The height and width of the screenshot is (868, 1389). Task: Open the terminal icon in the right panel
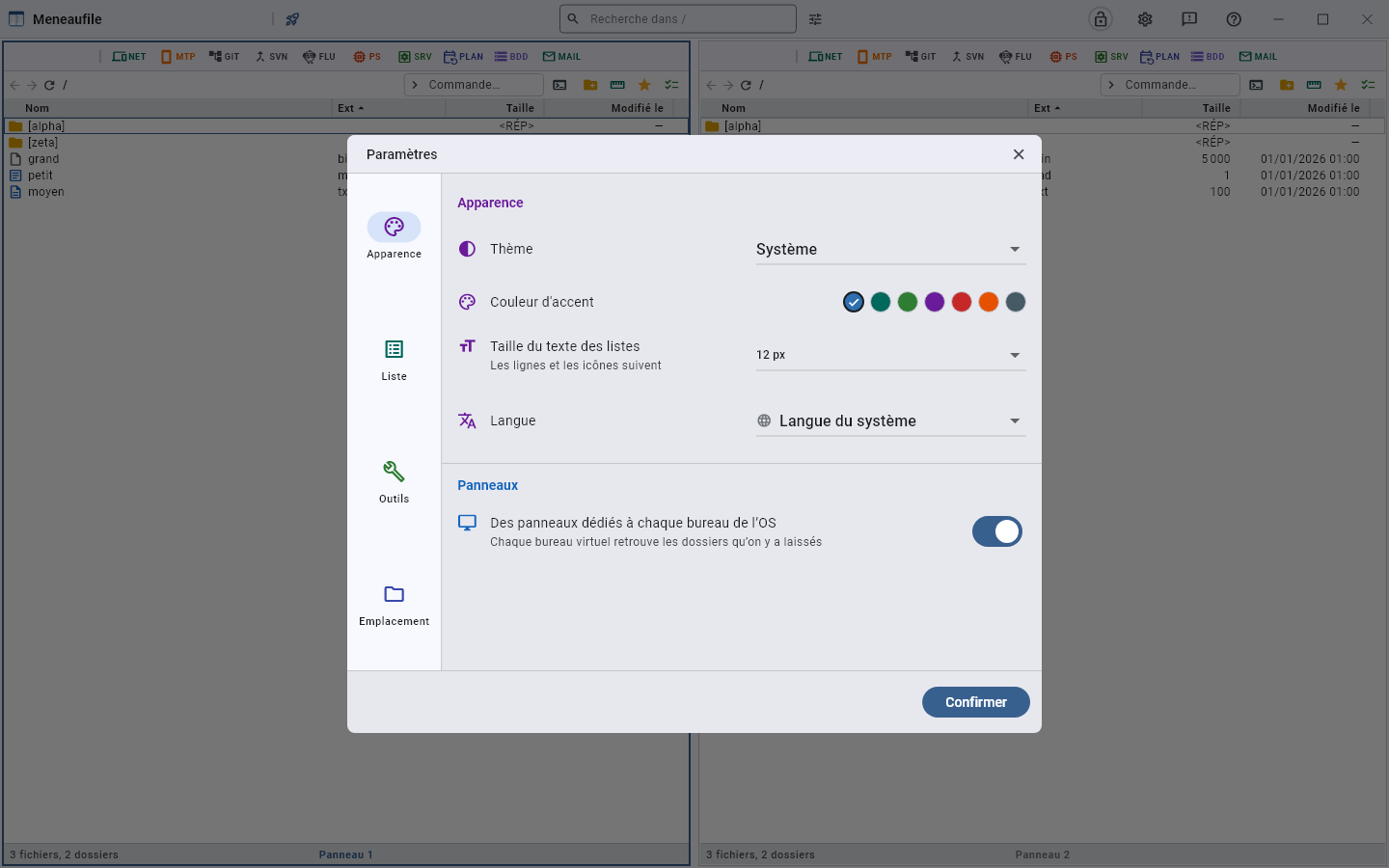(1256, 85)
